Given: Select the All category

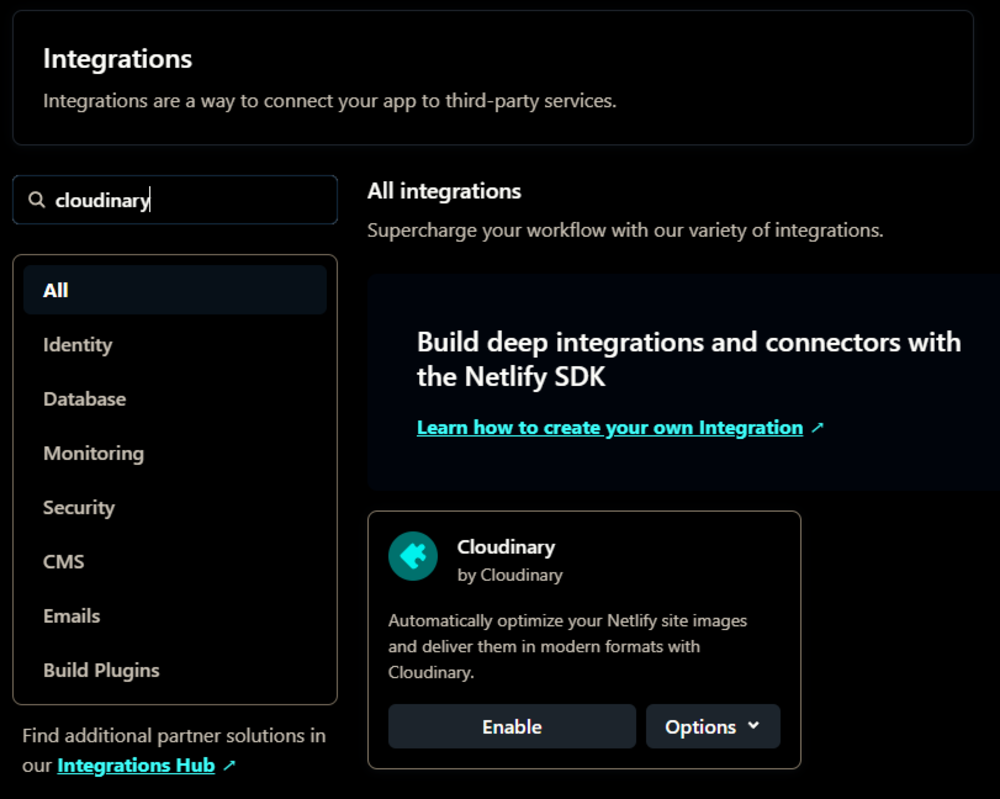Looking at the screenshot, I should (56, 291).
